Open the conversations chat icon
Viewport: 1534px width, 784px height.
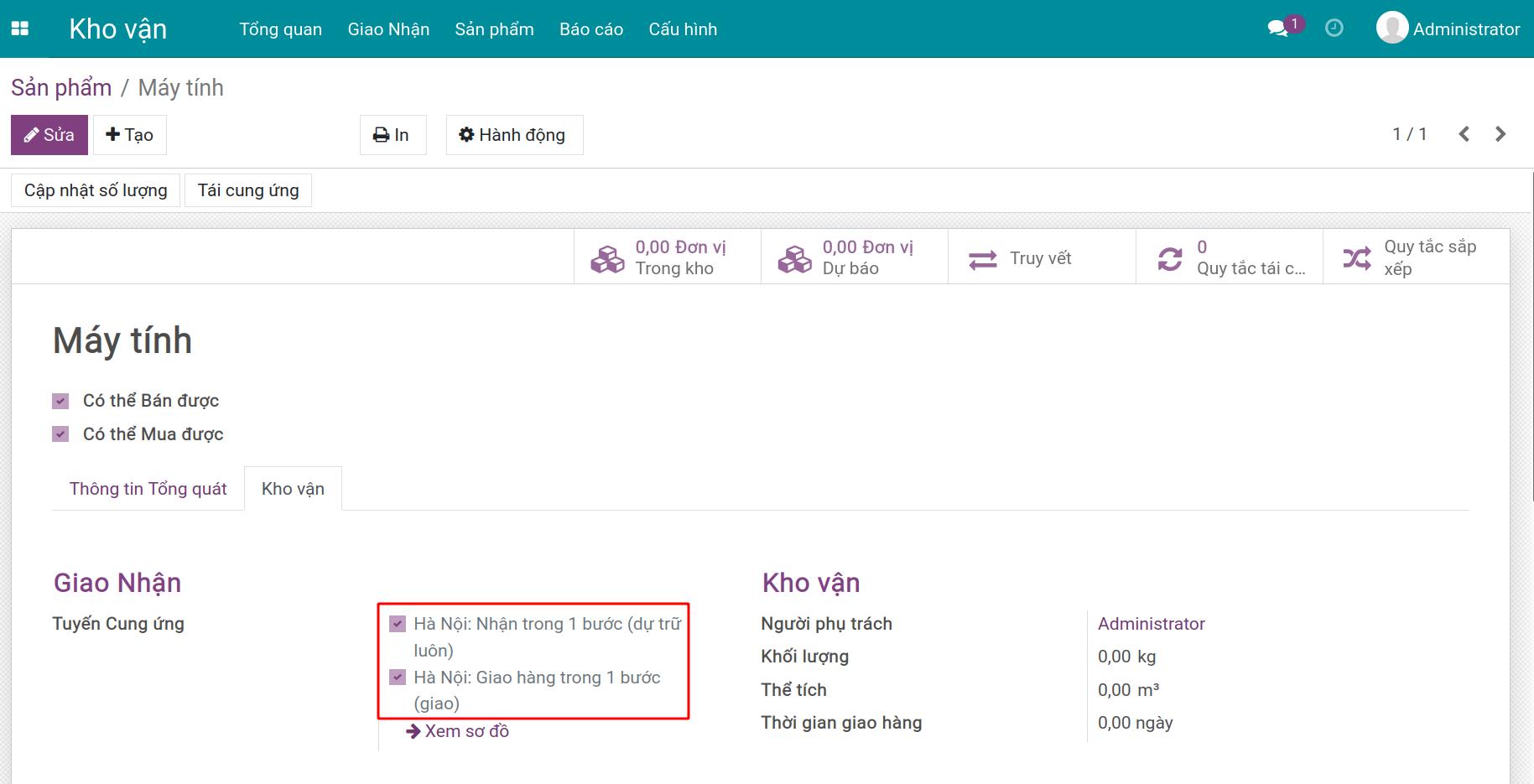pos(1277,29)
